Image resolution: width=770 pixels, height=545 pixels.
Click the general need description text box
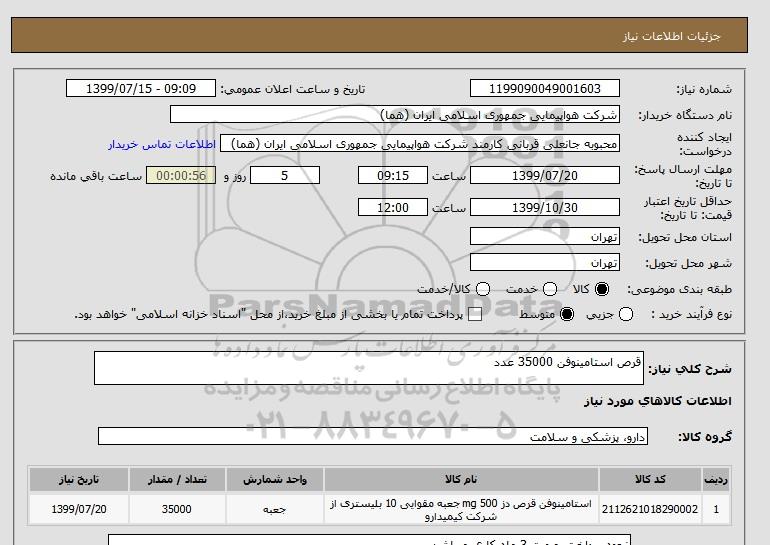(x=369, y=368)
